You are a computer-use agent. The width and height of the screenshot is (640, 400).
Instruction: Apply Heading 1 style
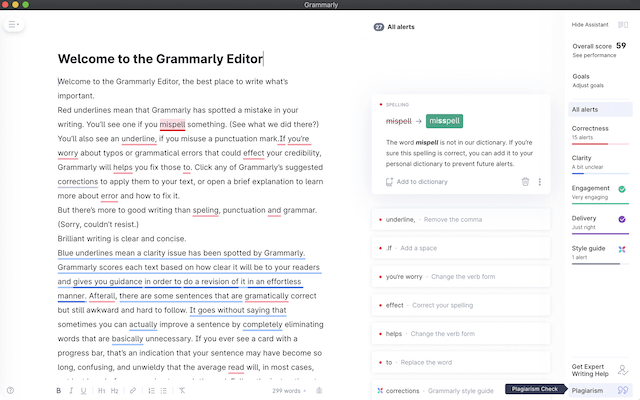pos(101,390)
